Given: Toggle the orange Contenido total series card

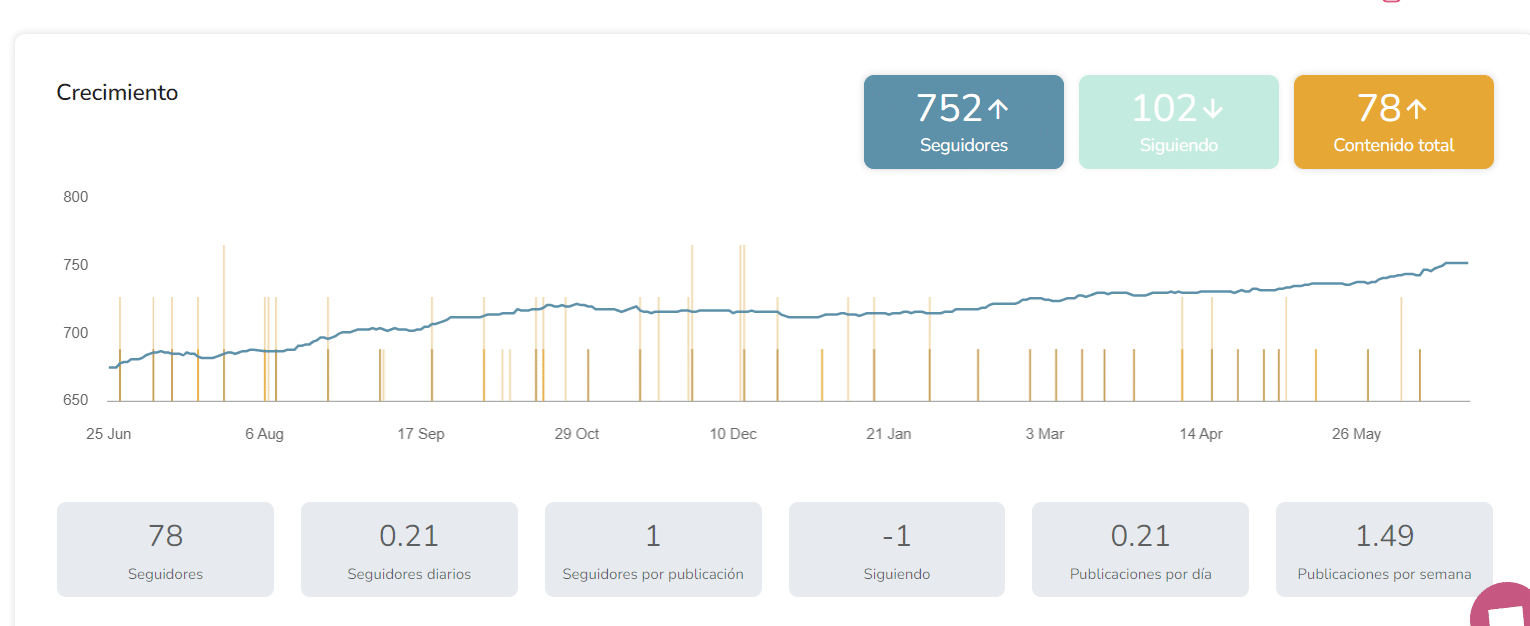Looking at the screenshot, I should pos(1393,122).
